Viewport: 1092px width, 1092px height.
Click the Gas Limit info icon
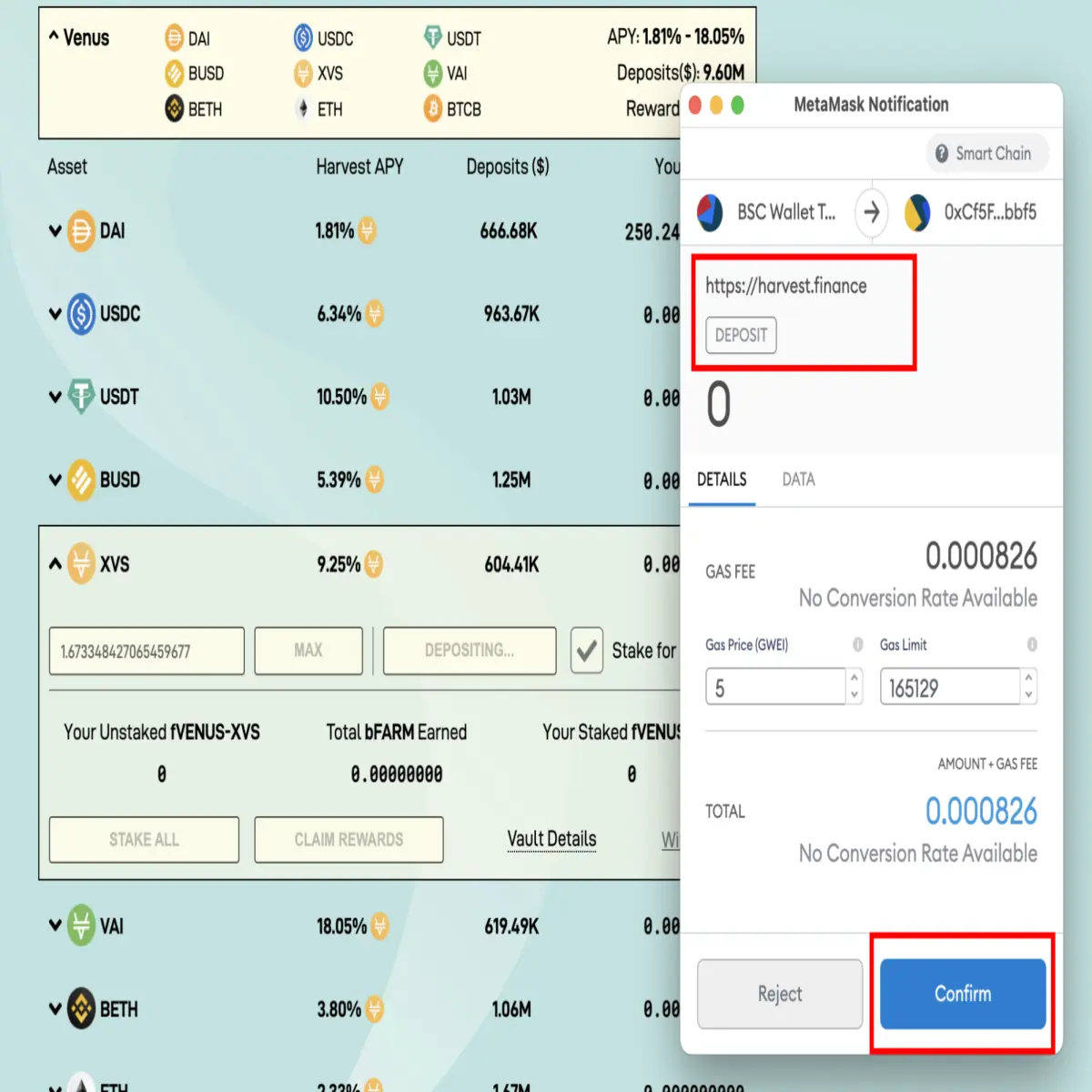1032,644
